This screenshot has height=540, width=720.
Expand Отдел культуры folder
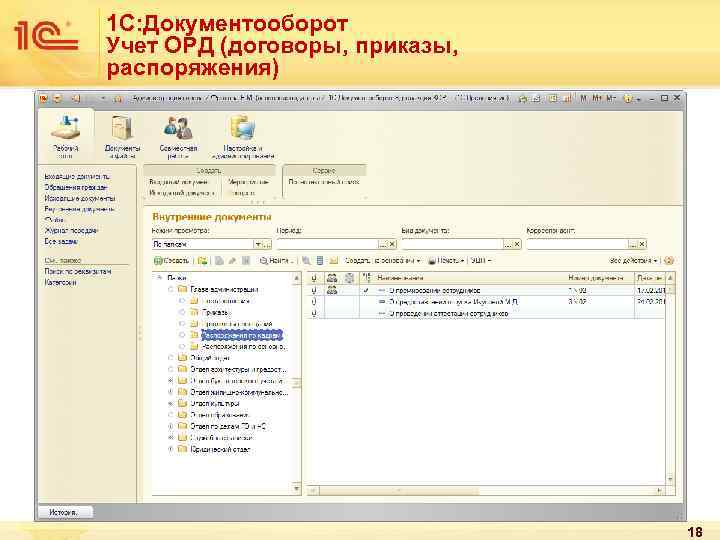(x=170, y=404)
